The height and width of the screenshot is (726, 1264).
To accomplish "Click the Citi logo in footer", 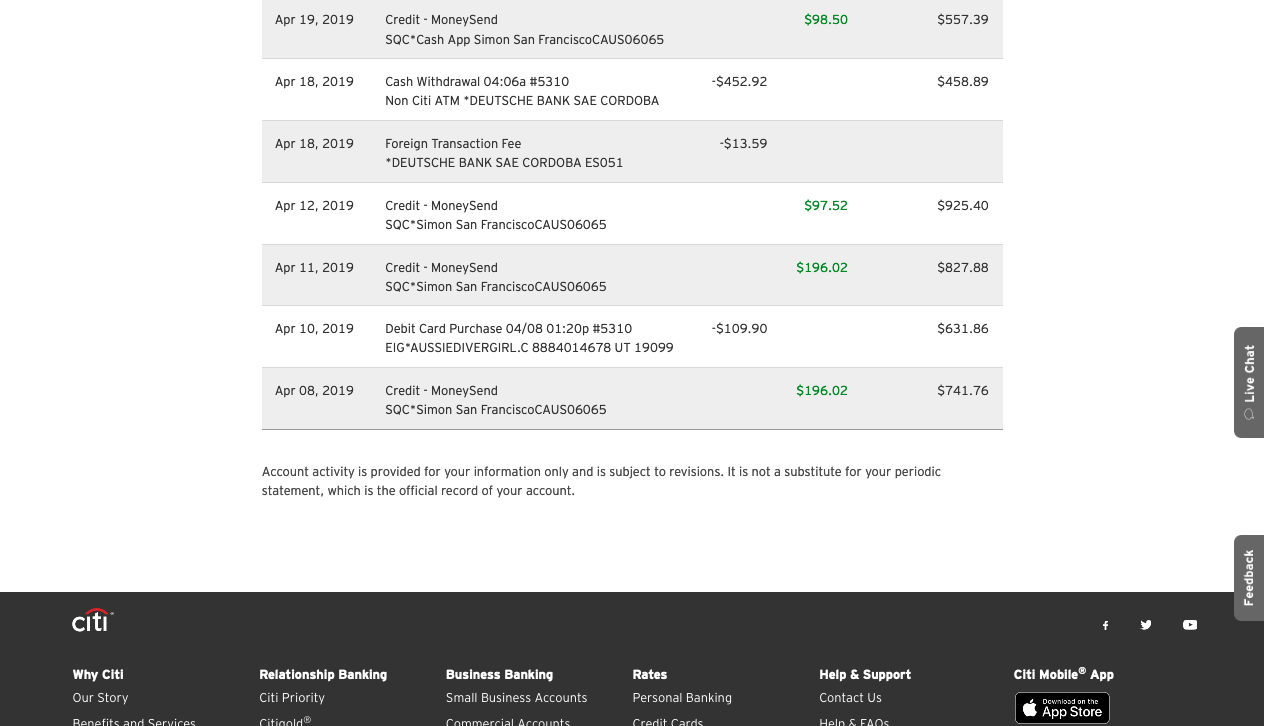I will point(92,621).
